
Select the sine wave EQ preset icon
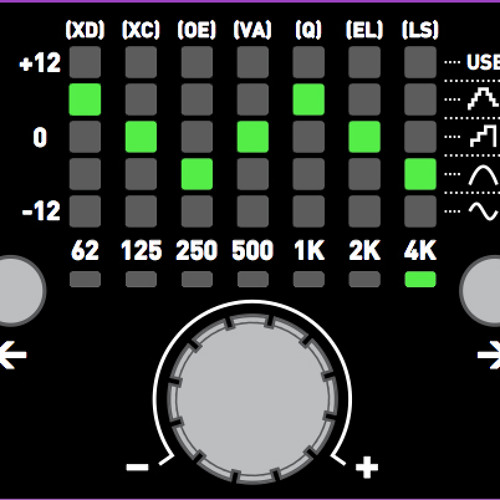pyautogui.click(x=484, y=212)
